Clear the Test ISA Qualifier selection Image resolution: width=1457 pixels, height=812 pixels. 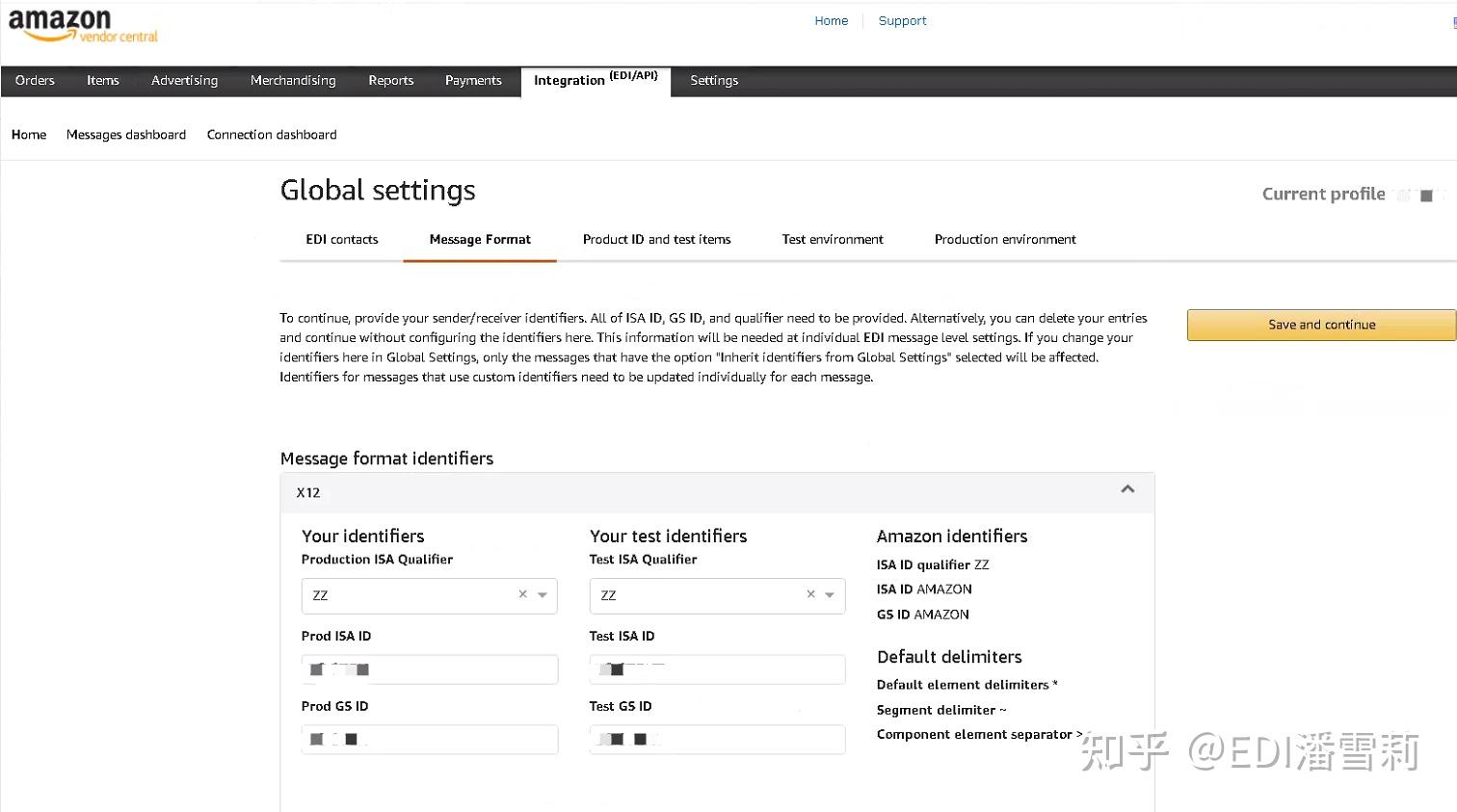(x=809, y=595)
